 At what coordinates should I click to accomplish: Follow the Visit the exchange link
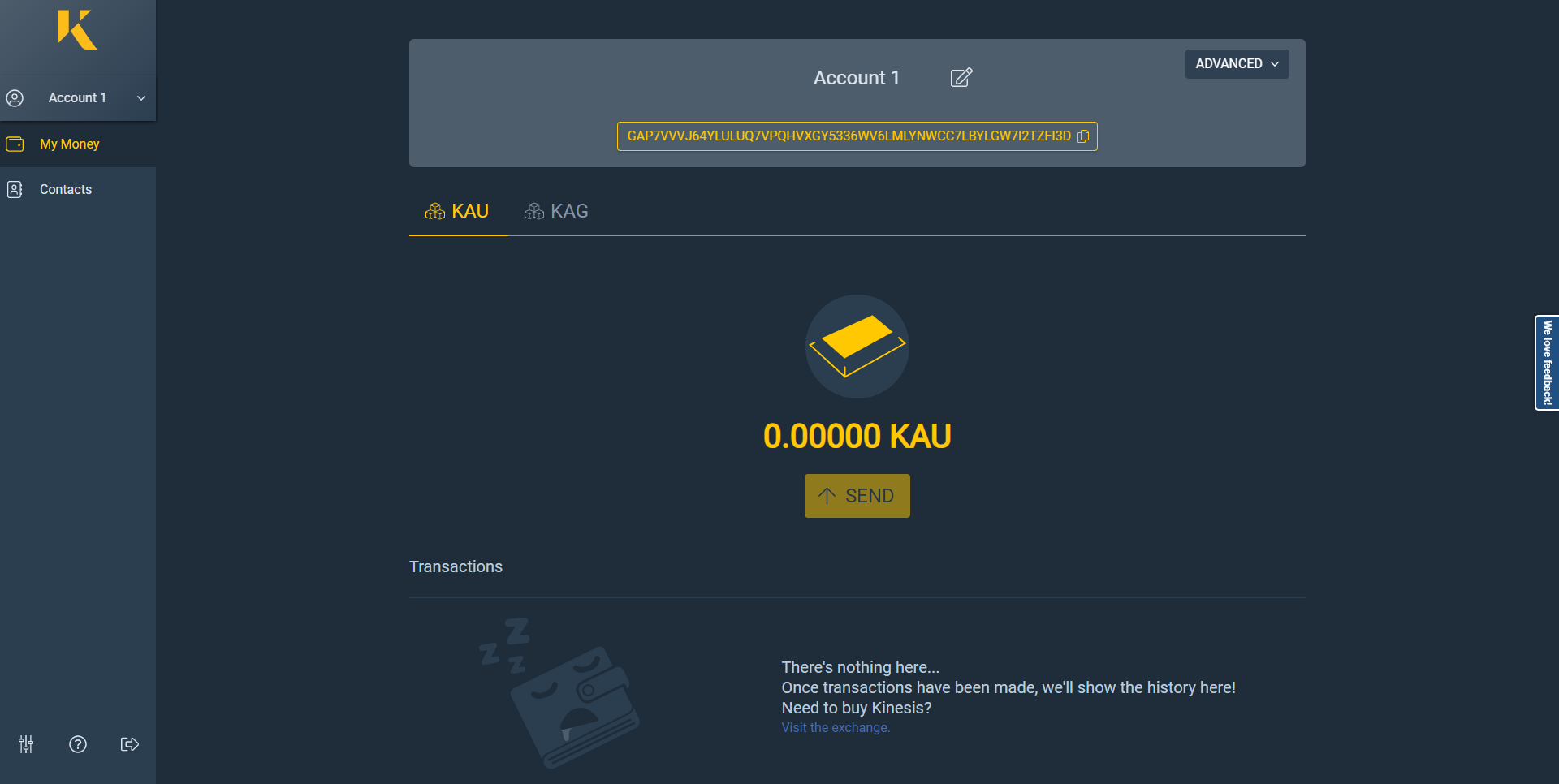coord(836,728)
